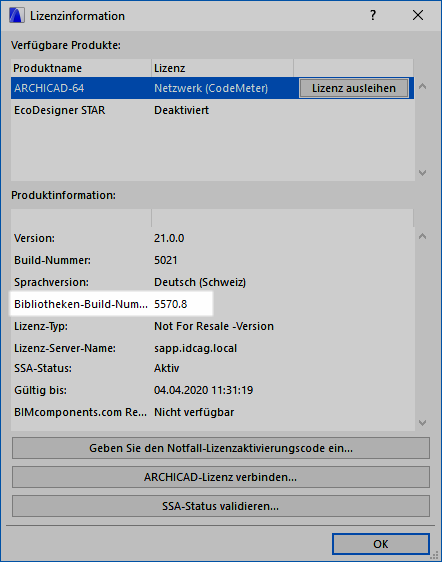
Task: Click the Lizenz-Typ label
Action: (41, 327)
